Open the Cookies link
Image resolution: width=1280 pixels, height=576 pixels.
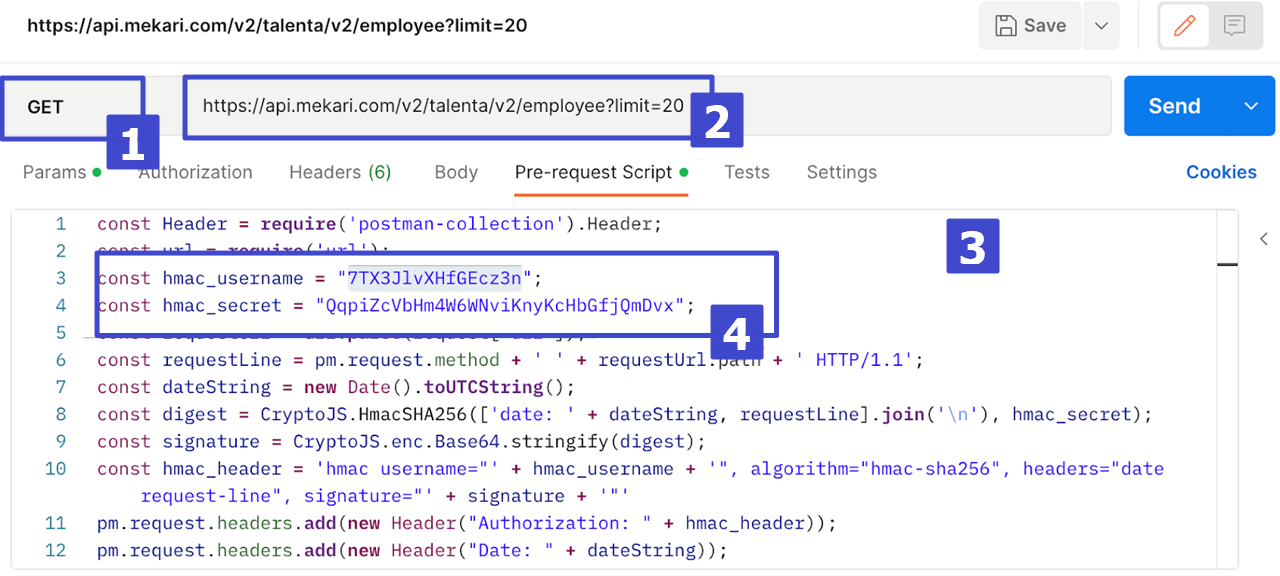[1221, 172]
